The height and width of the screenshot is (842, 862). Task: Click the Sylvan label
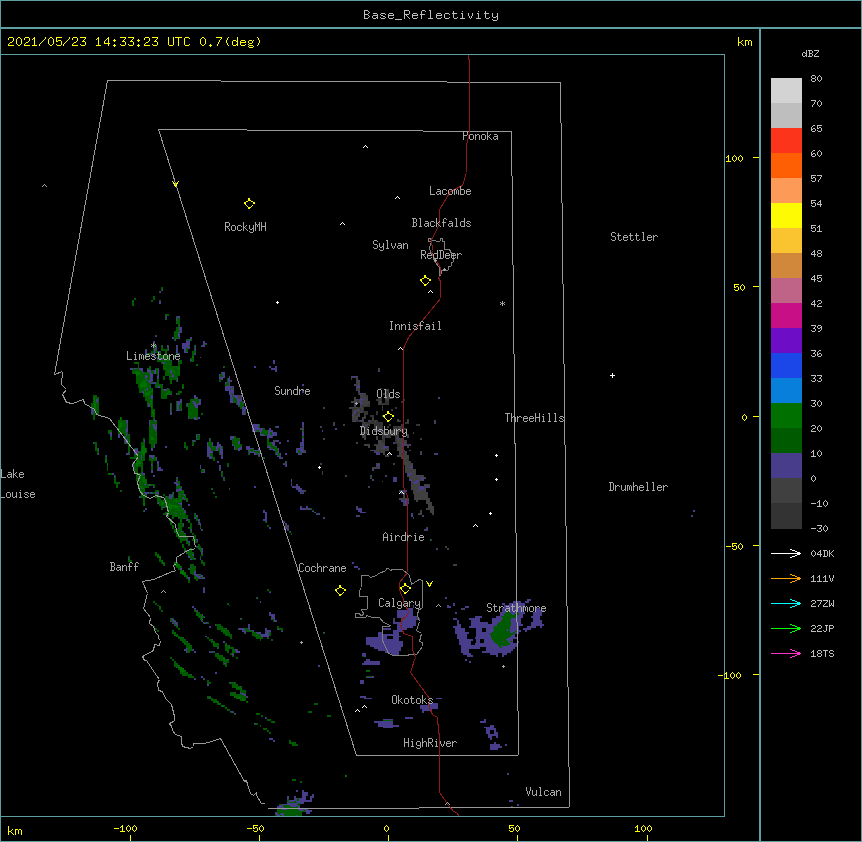point(390,245)
